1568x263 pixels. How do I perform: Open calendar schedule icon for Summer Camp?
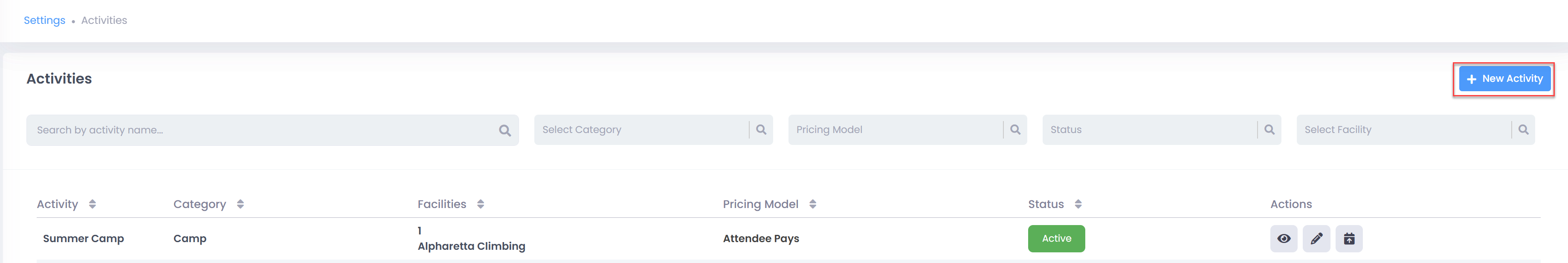click(1349, 239)
